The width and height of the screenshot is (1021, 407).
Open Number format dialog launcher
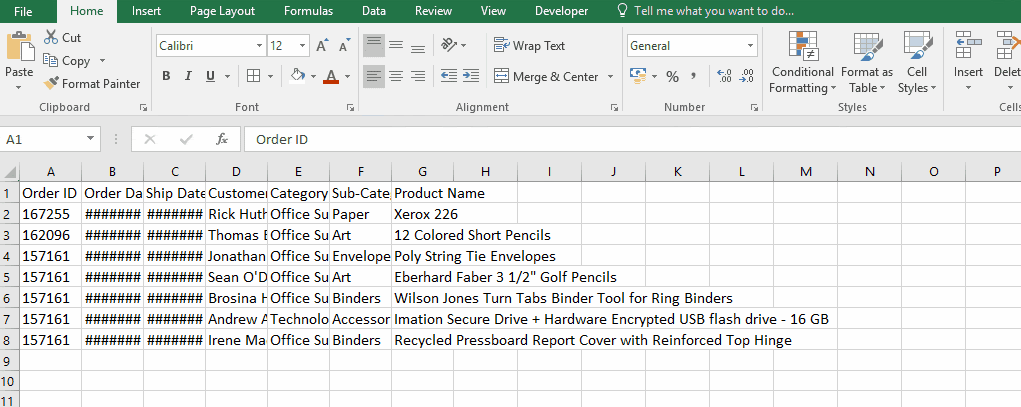click(x=754, y=107)
